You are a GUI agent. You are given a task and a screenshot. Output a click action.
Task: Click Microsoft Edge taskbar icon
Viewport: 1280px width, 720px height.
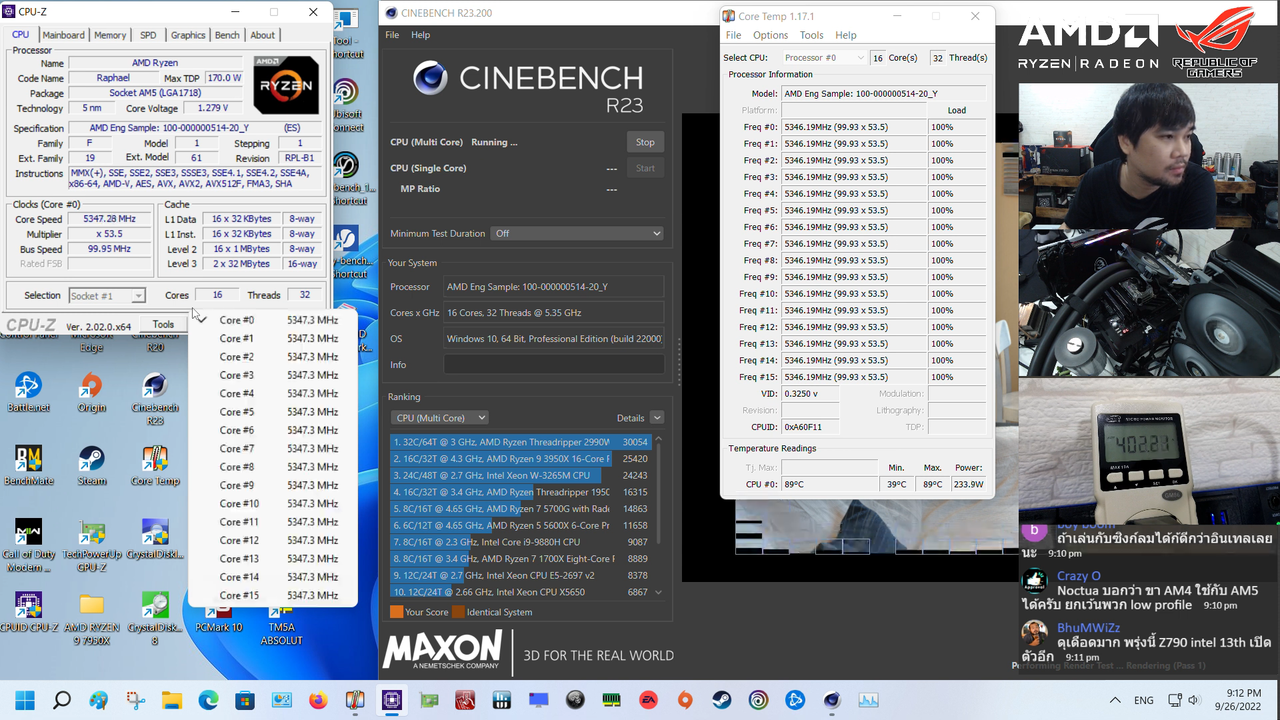point(209,700)
